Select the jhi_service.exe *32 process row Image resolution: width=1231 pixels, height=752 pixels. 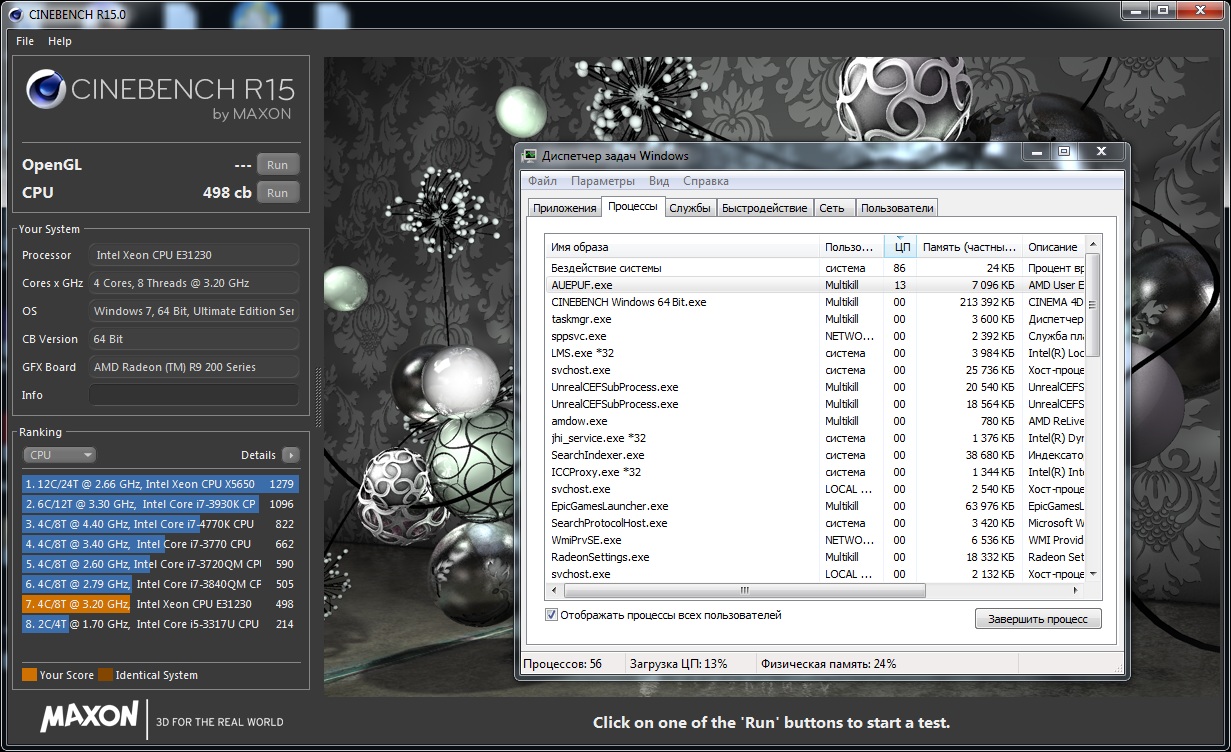tap(815, 438)
